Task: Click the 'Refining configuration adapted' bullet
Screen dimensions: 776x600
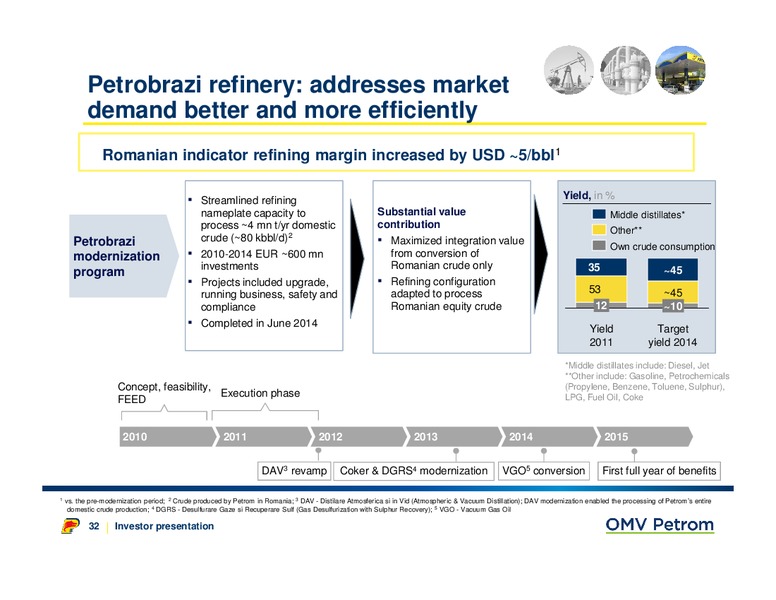Action: [446, 294]
